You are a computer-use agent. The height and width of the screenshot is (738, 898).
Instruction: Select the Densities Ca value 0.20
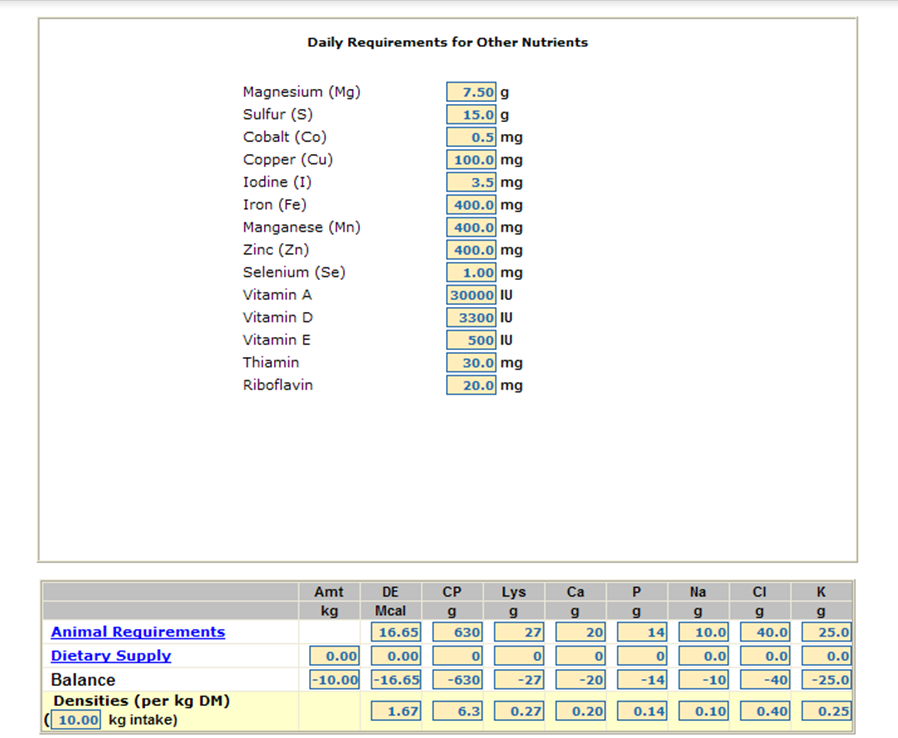(x=580, y=711)
